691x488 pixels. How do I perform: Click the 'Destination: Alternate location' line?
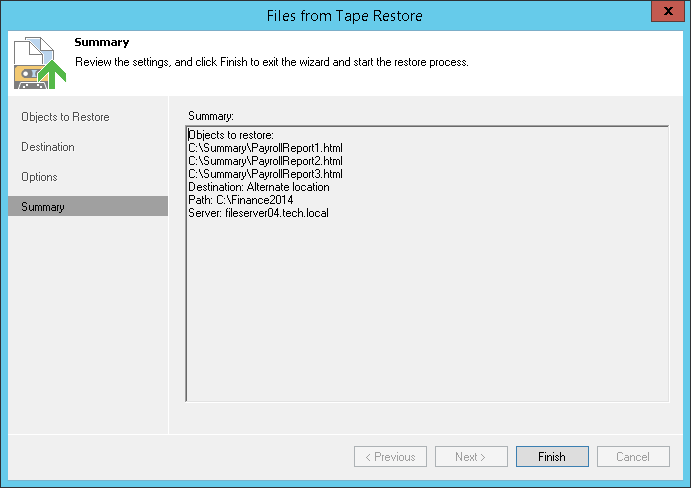258,187
